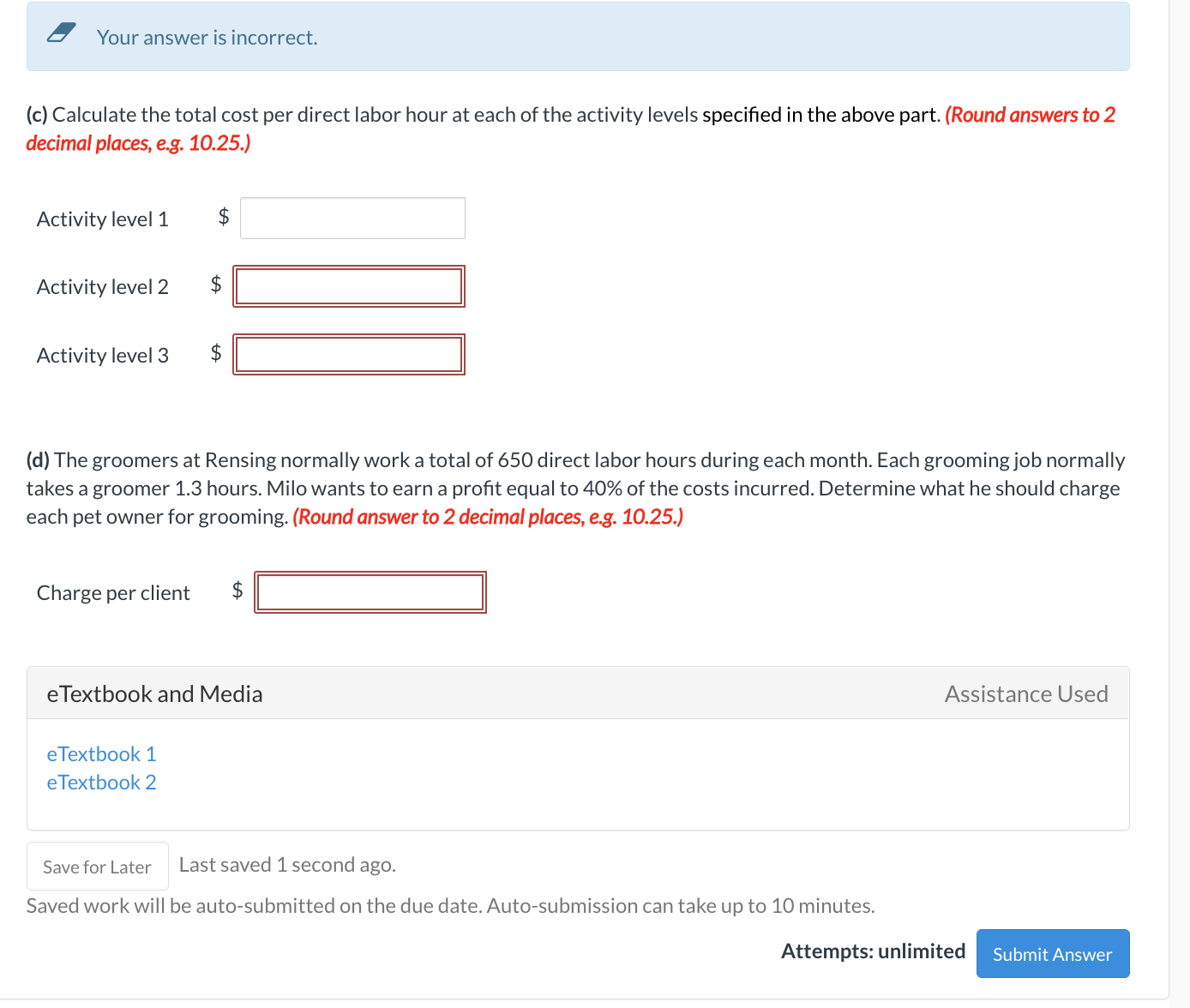Expand the eTextbook and Media section
Viewport: 1190px width, 1008px height.
tap(154, 693)
